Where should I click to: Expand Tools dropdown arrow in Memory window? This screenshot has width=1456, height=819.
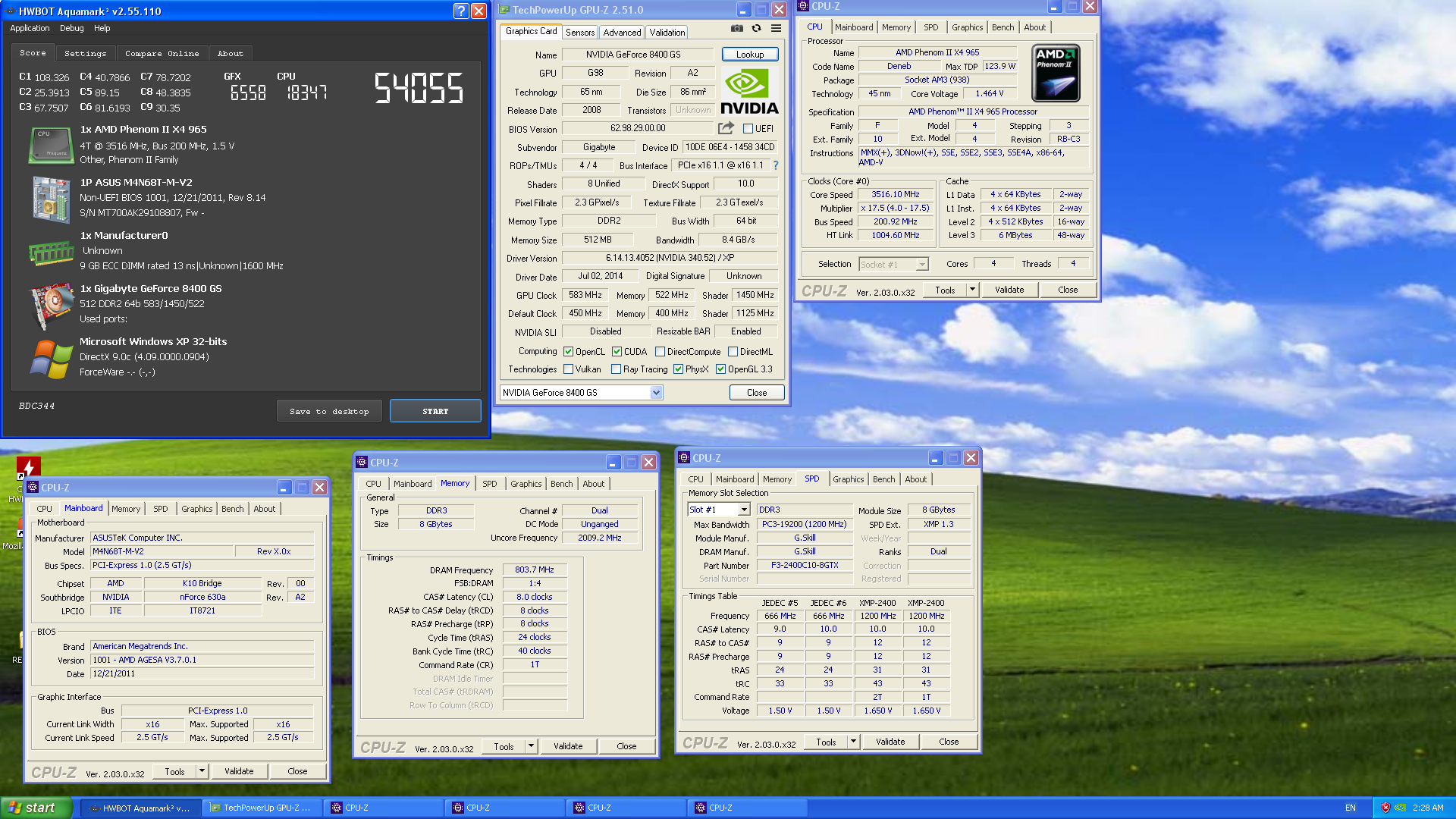point(531,746)
